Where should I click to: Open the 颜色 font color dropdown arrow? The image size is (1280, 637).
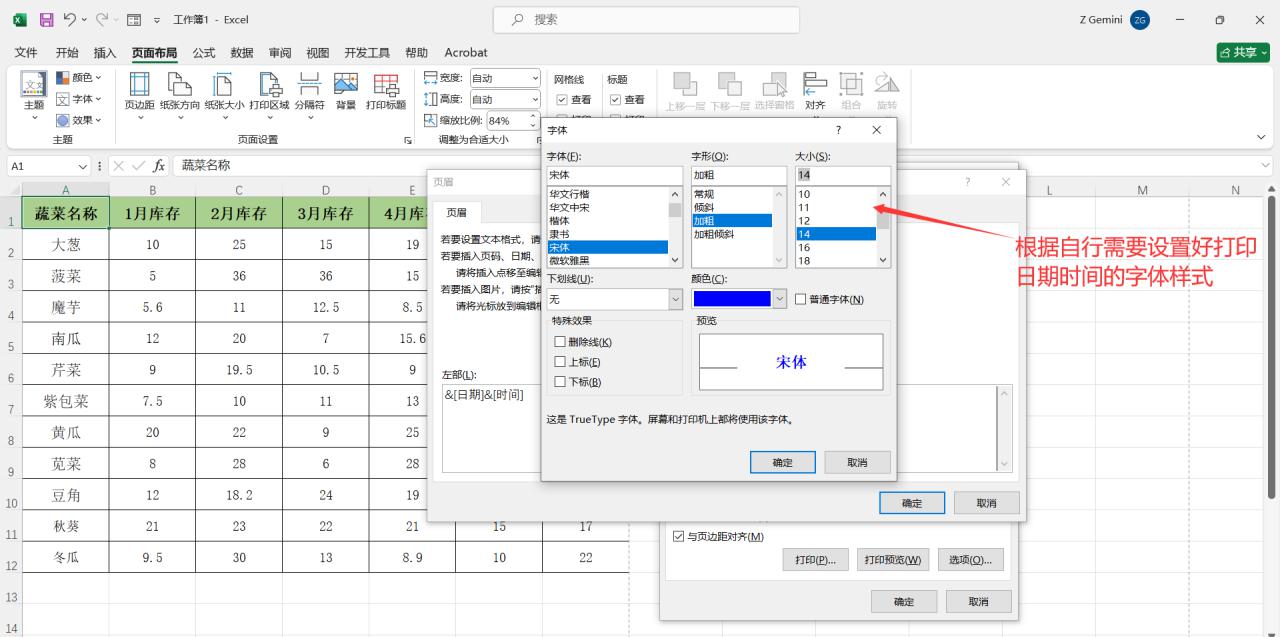click(780, 299)
